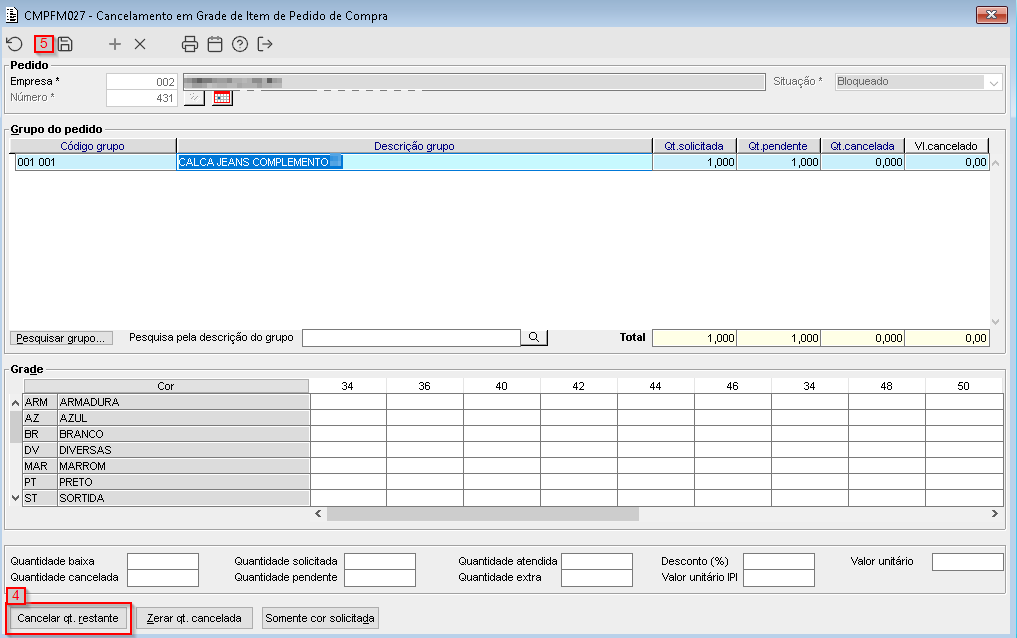The width and height of the screenshot is (1017, 638).
Task: Select the ARMADURA color row
Action: pyautogui.click(x=166, y=402)
